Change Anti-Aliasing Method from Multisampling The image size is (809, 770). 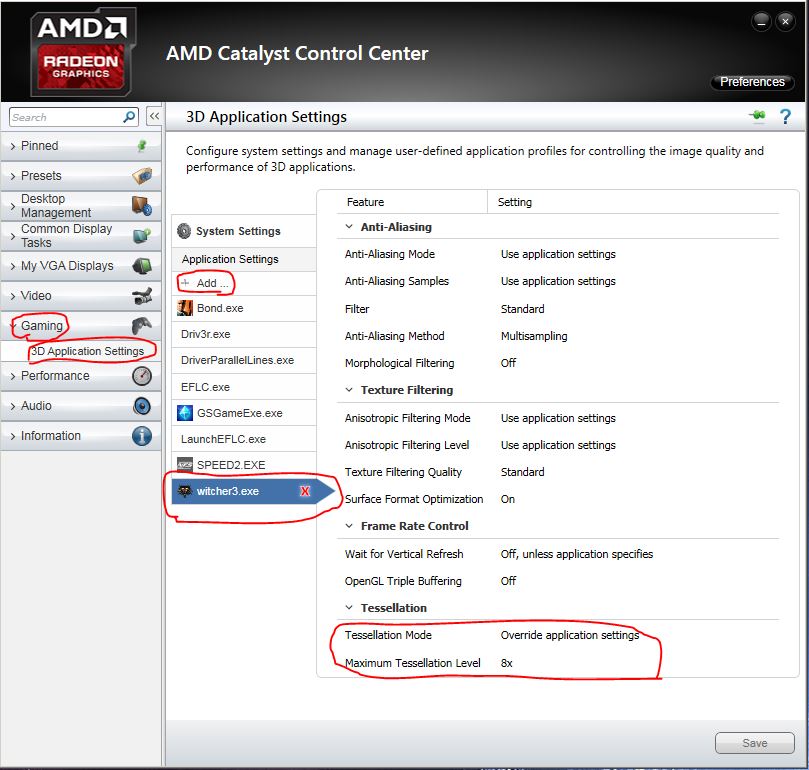(534, 336)
